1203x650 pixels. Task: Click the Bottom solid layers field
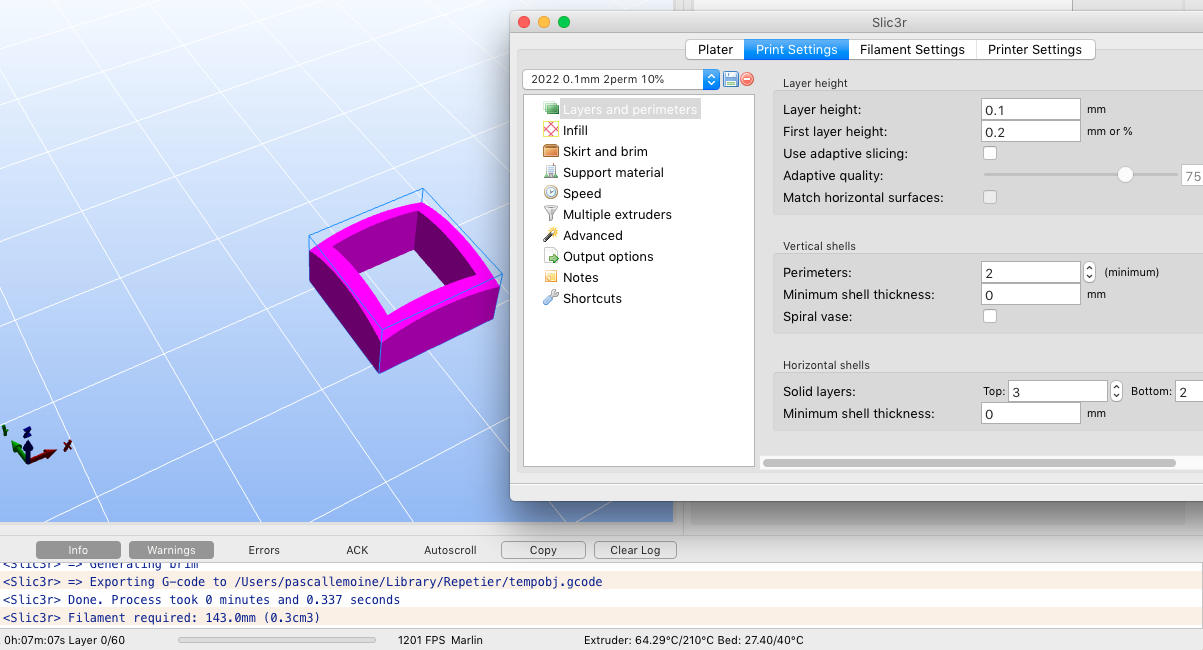coord(1188,391)
